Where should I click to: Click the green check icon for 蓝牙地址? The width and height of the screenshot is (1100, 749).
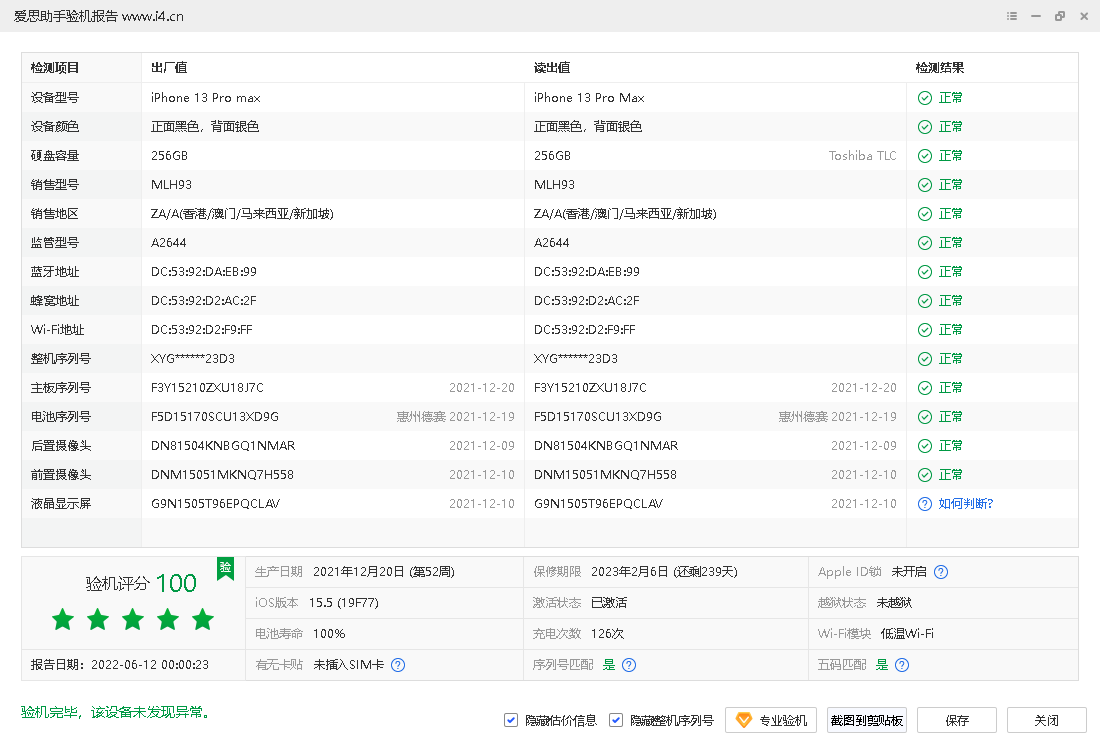(x=925, y=271)
